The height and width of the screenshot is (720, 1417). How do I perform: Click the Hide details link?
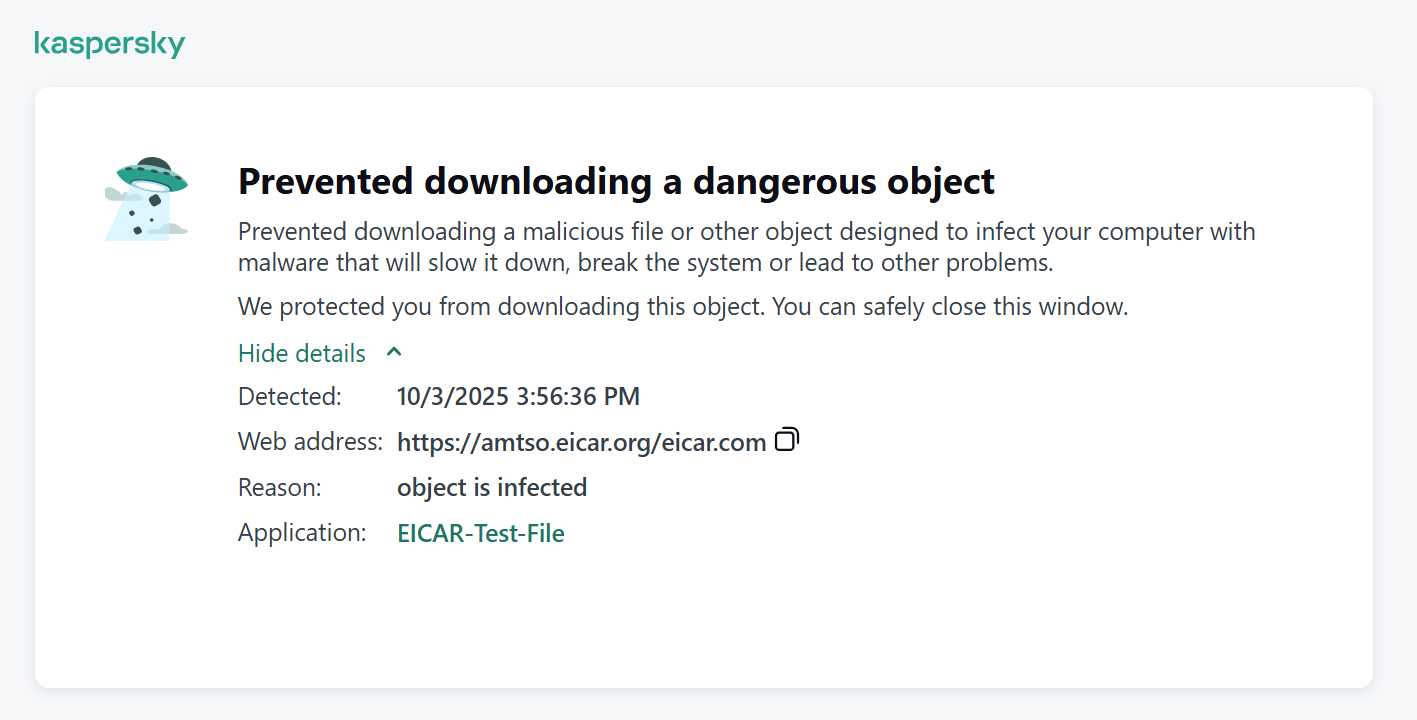click(x=302, y=353)
